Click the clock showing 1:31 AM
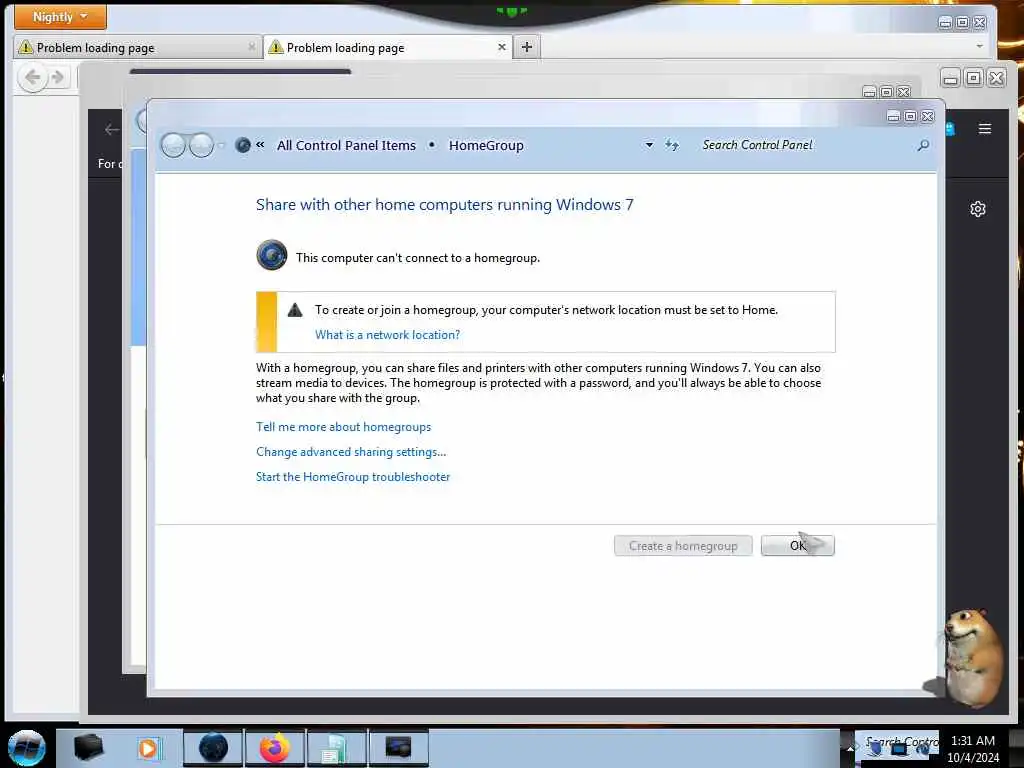This screenshot has height=768, width=1024. pyautogui.click(x=973, y=749)
